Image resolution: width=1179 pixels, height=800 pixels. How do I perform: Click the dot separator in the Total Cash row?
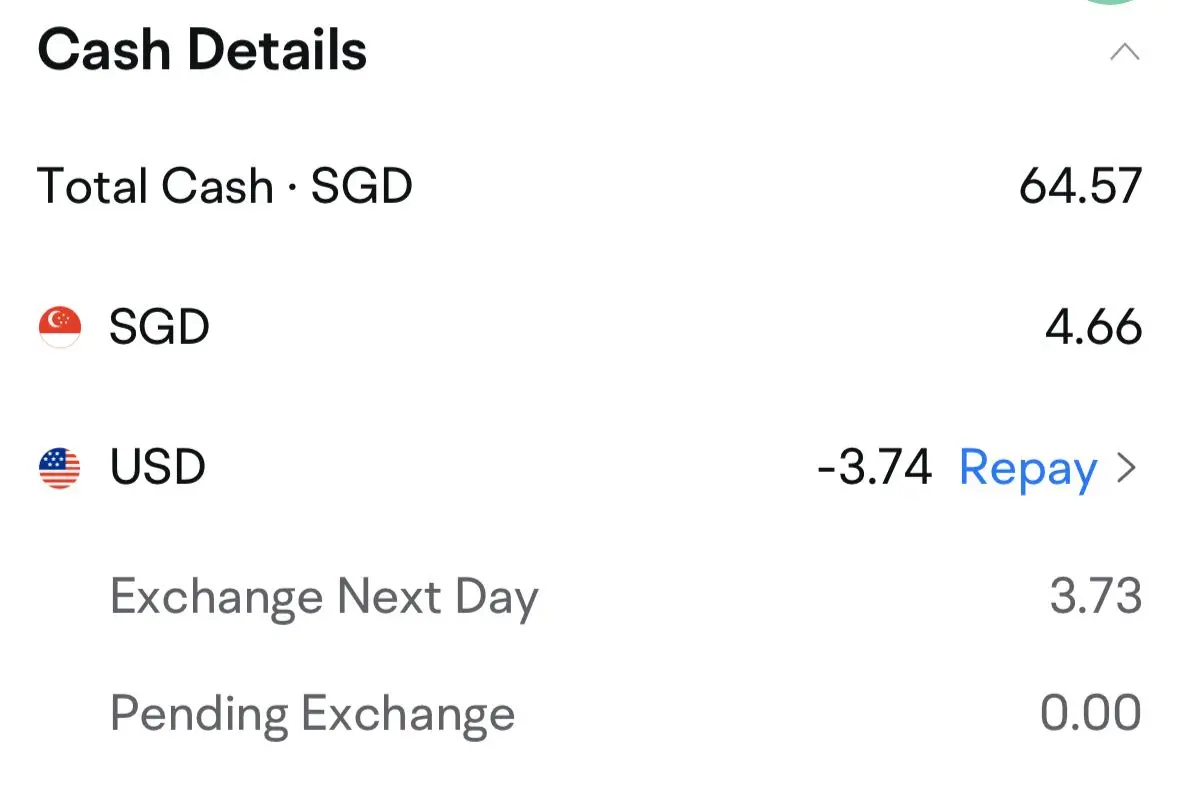point(291,188)
